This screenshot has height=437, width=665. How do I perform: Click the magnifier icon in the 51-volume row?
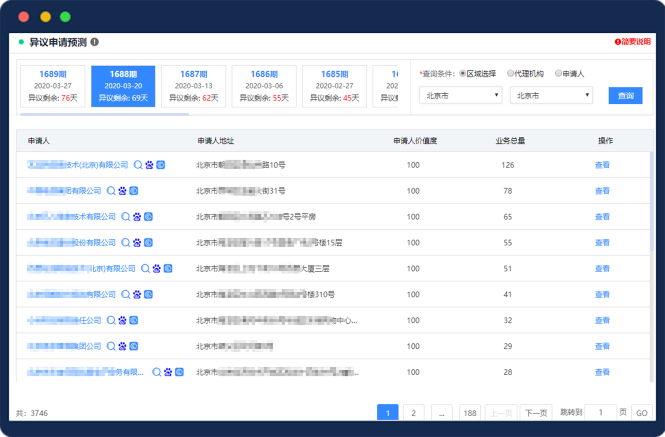(x=145, y=269)
